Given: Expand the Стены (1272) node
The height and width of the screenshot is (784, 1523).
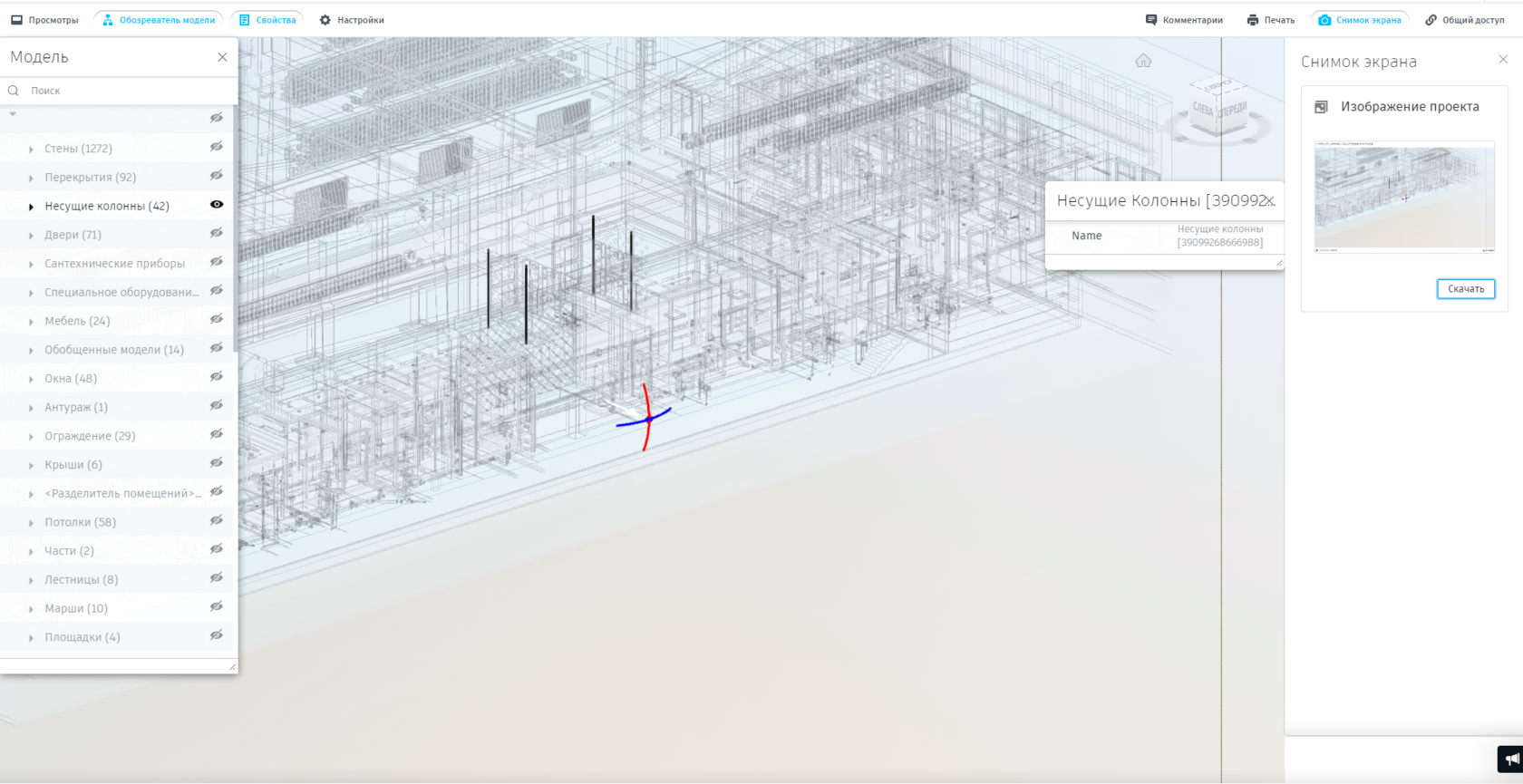Looking at the screenshot, I should (31, 150).
